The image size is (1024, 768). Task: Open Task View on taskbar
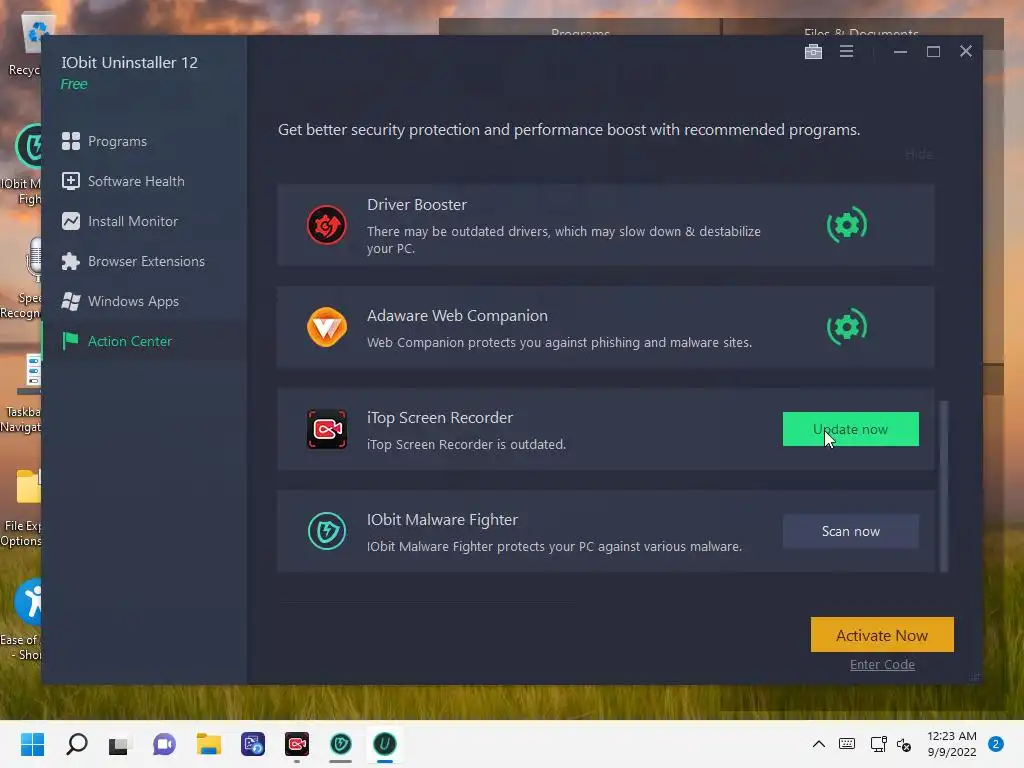119,744
